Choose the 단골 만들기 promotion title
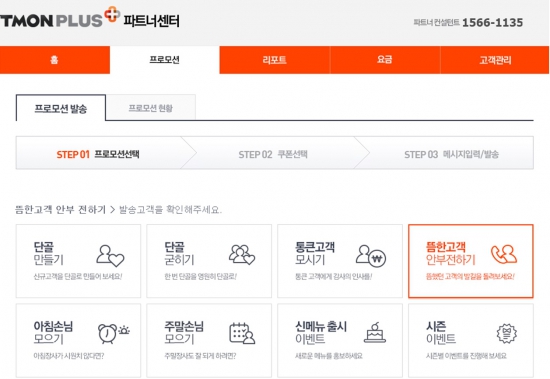Image resolution: width=550 pixels, height=379 pixels. click(48, 253)
